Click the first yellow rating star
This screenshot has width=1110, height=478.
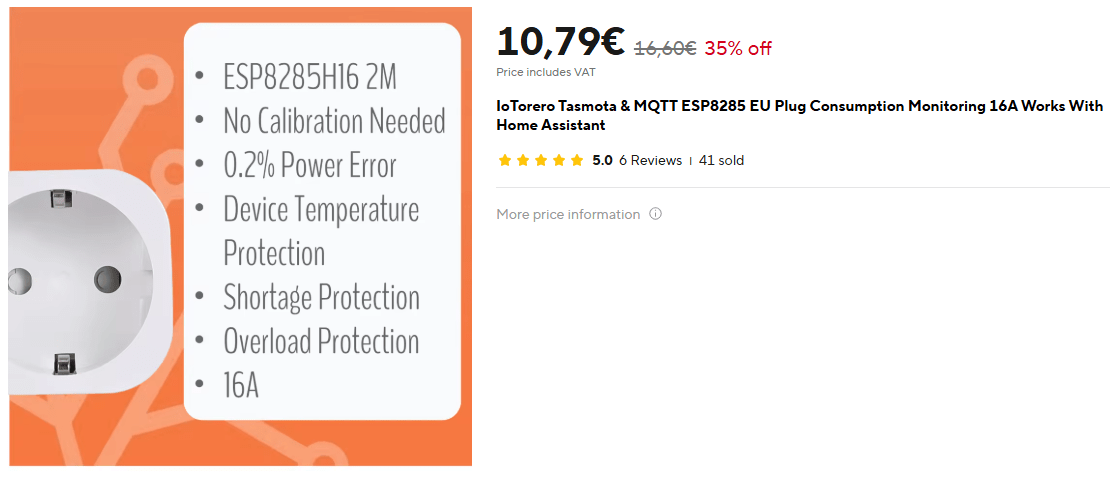click(x=504, y=160)
